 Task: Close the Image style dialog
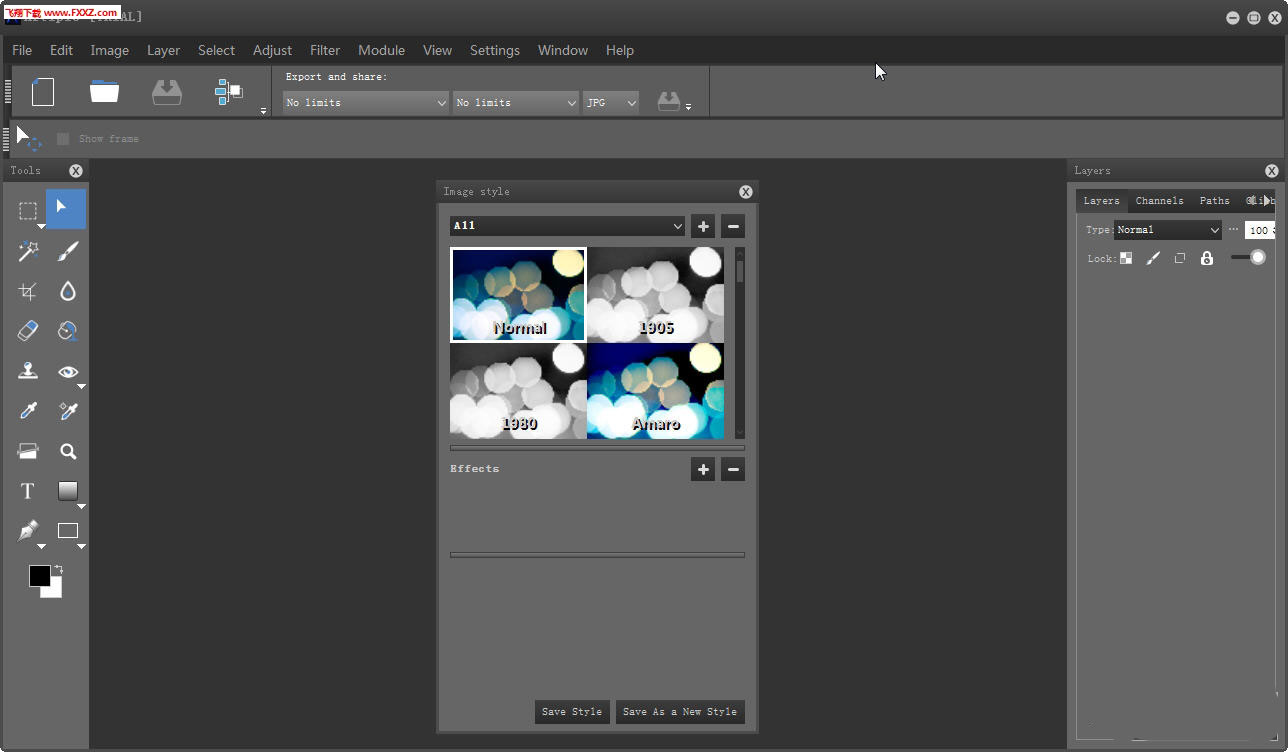[x=746, y=192]
